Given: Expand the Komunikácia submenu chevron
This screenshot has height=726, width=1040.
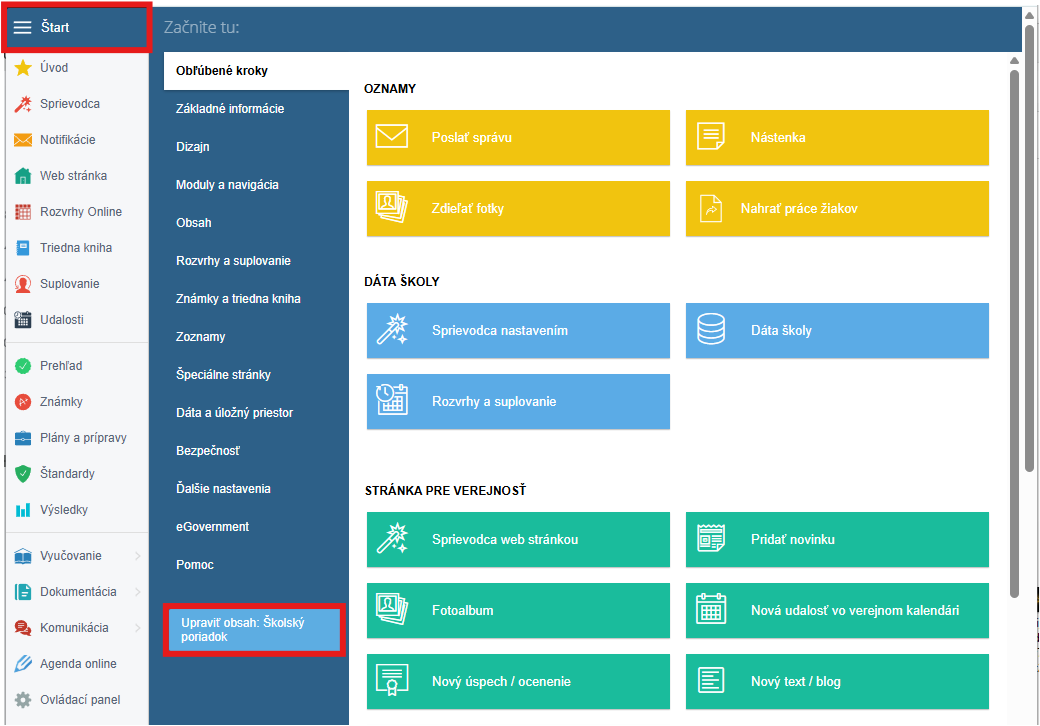Looking at the screenshot, I should pos(138,628).
